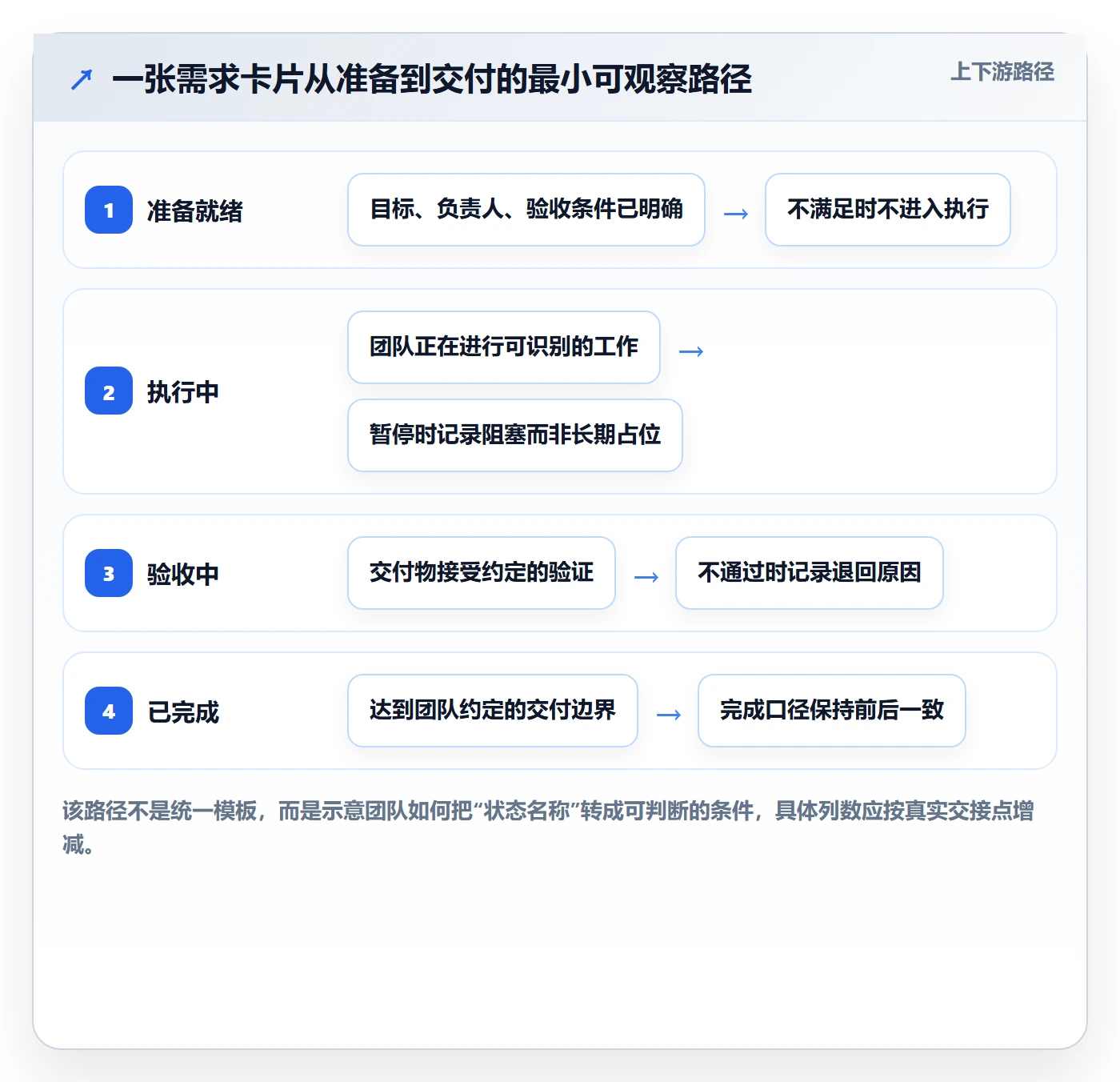Click the 团队正在进行可识别的工作 box
This screenshot has width=1120, height=1082.
[504, 347]
